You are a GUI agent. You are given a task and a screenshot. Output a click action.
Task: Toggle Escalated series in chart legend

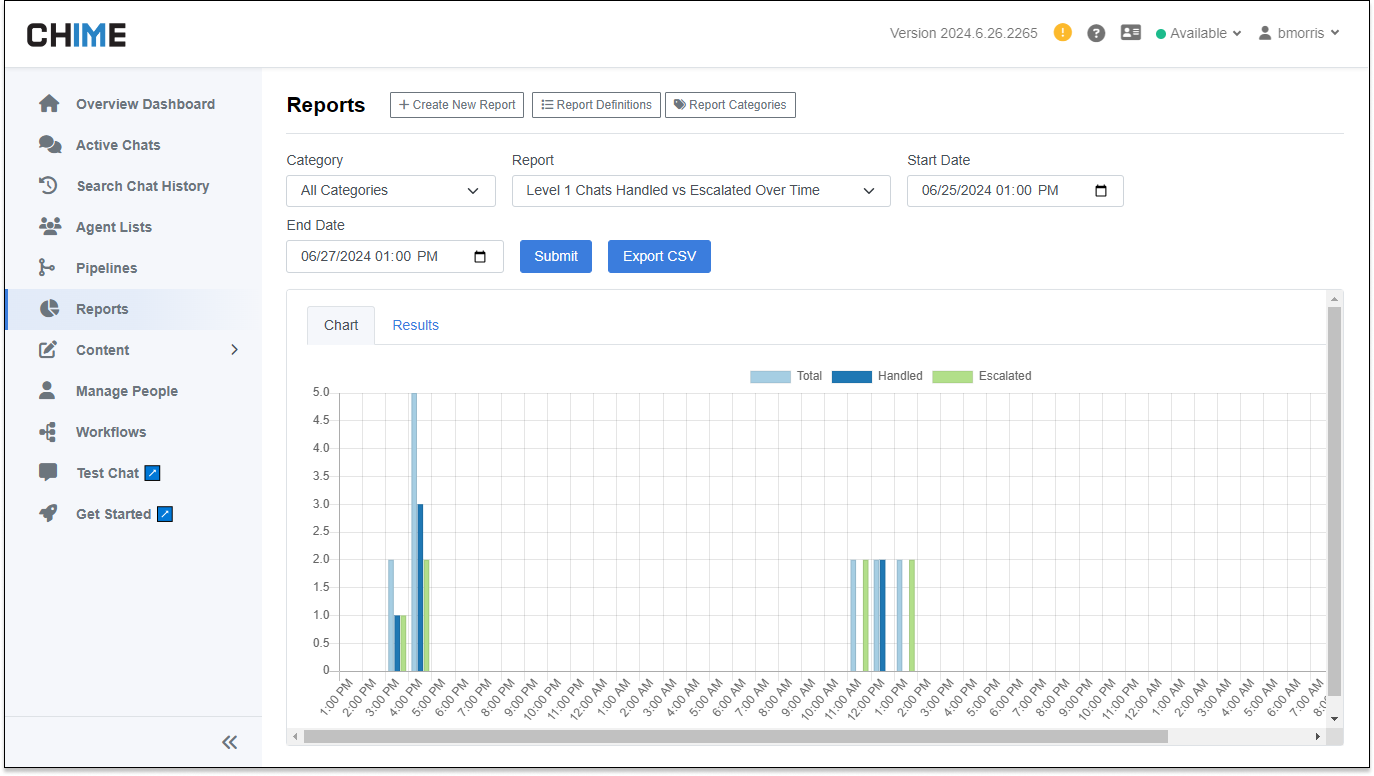[x=981, y=376]
